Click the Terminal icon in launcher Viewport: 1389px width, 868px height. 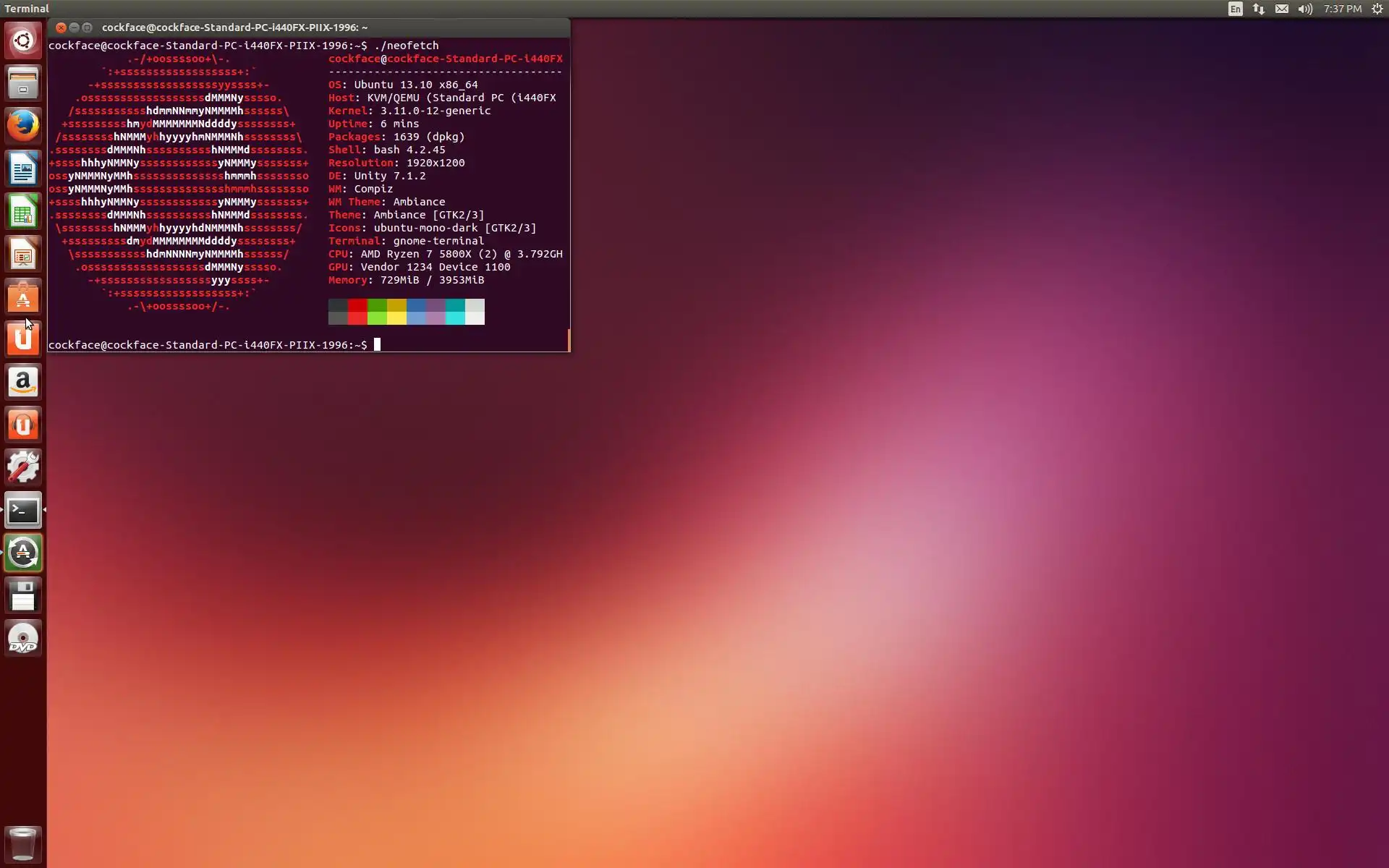click(23, 511)
